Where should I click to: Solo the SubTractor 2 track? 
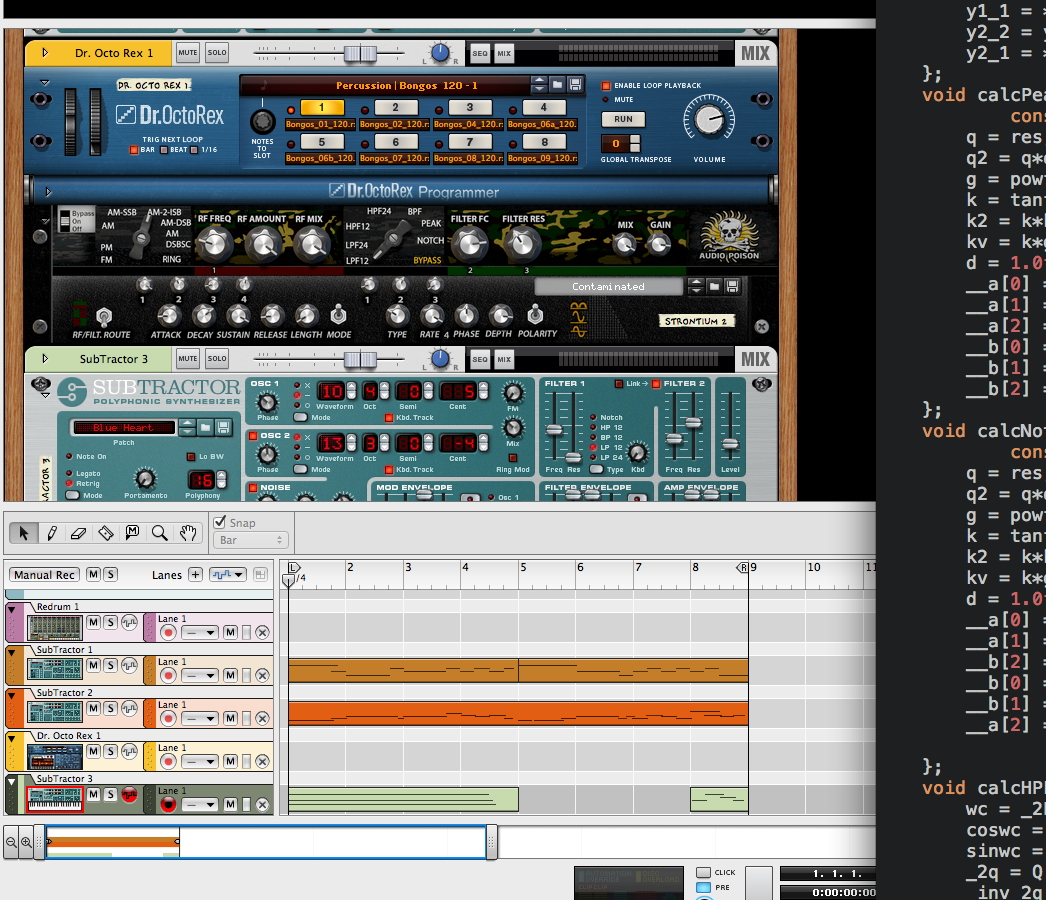[111, 708]
